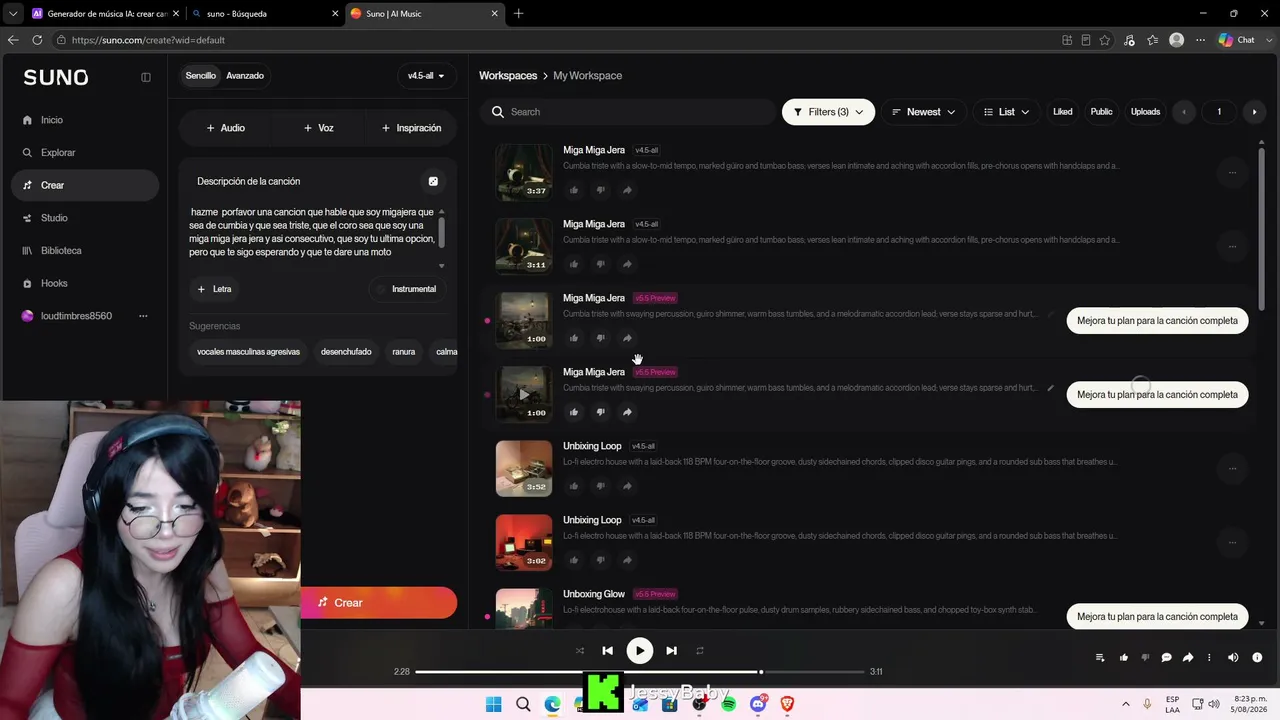Open more options for 3:52 Unbixing Loop
The width and height of the screenshot is (1280, 720).
coord(1232,469)
